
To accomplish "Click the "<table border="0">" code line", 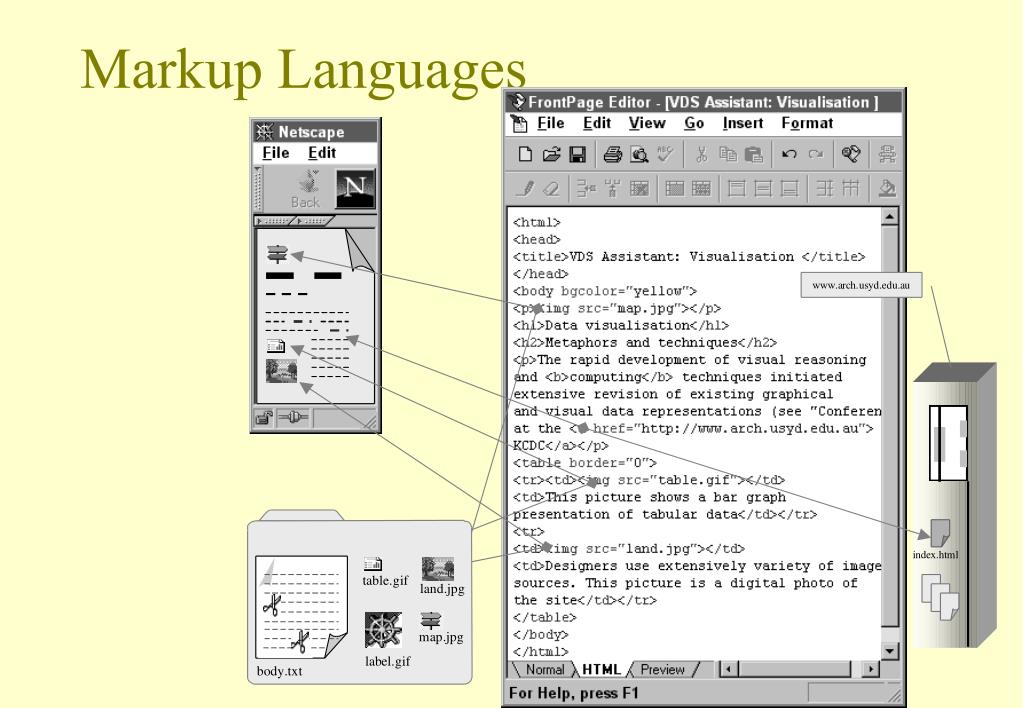I will 585,463.
